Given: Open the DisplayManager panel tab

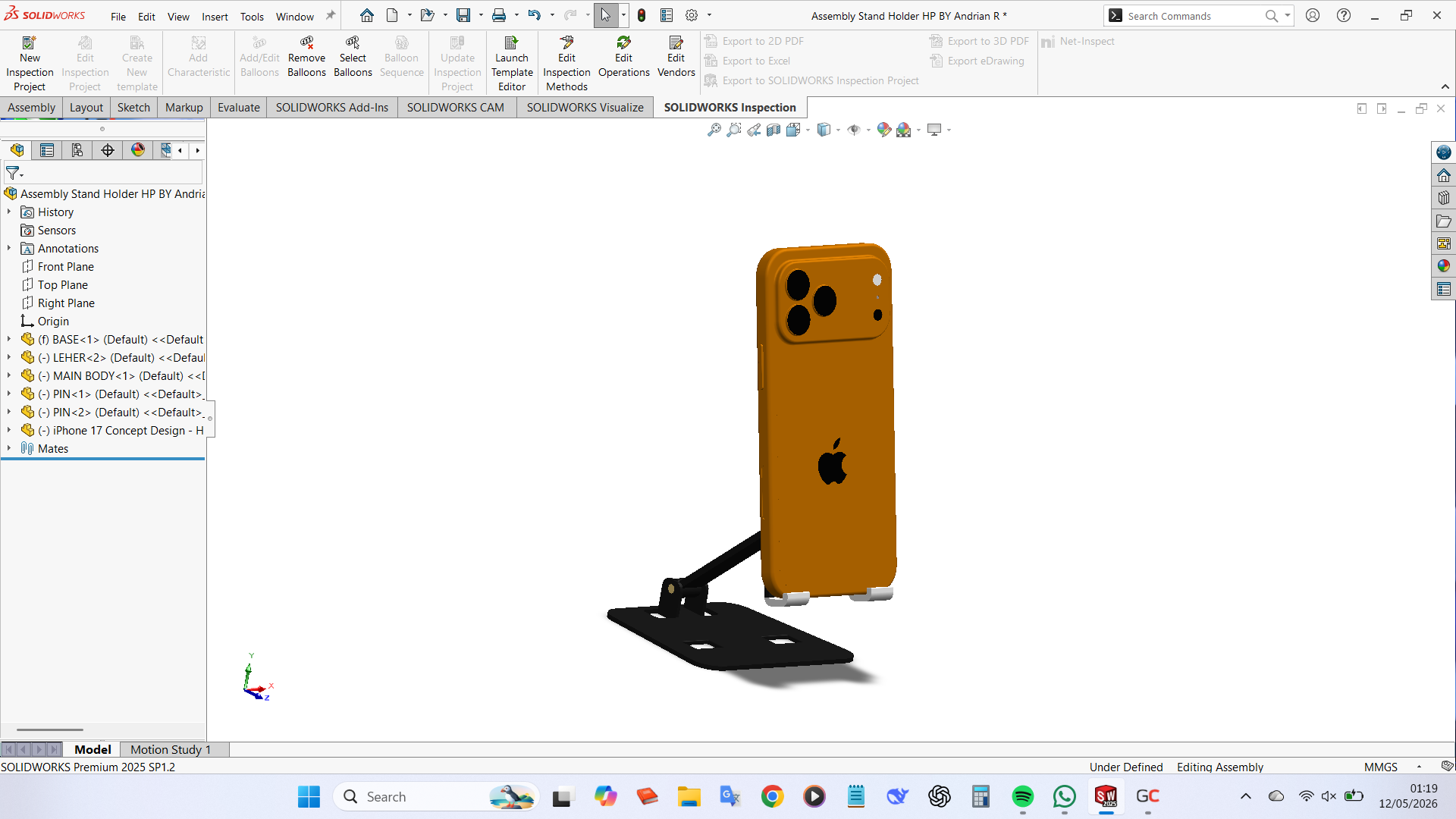Looking at the screenshot, I should [x=138, y=150].
